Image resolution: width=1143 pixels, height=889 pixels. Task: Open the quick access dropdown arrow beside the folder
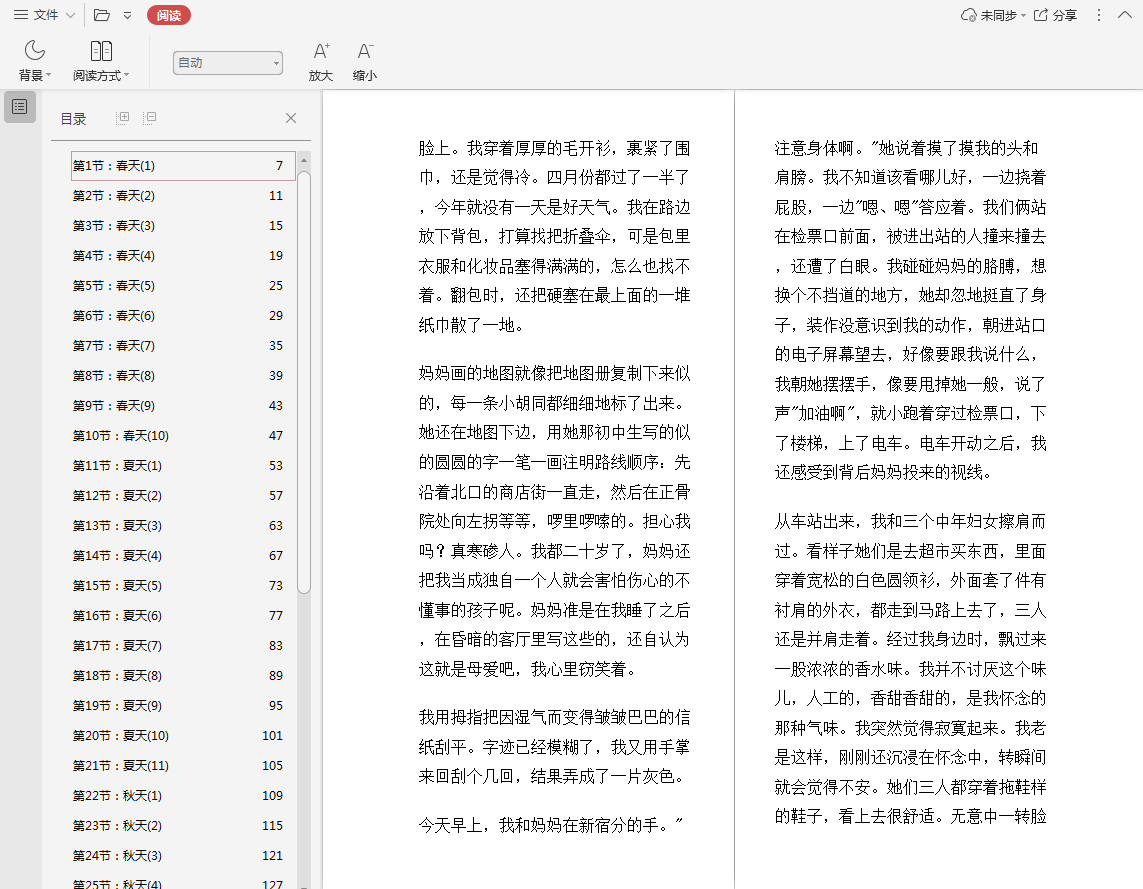click(127, 15)
